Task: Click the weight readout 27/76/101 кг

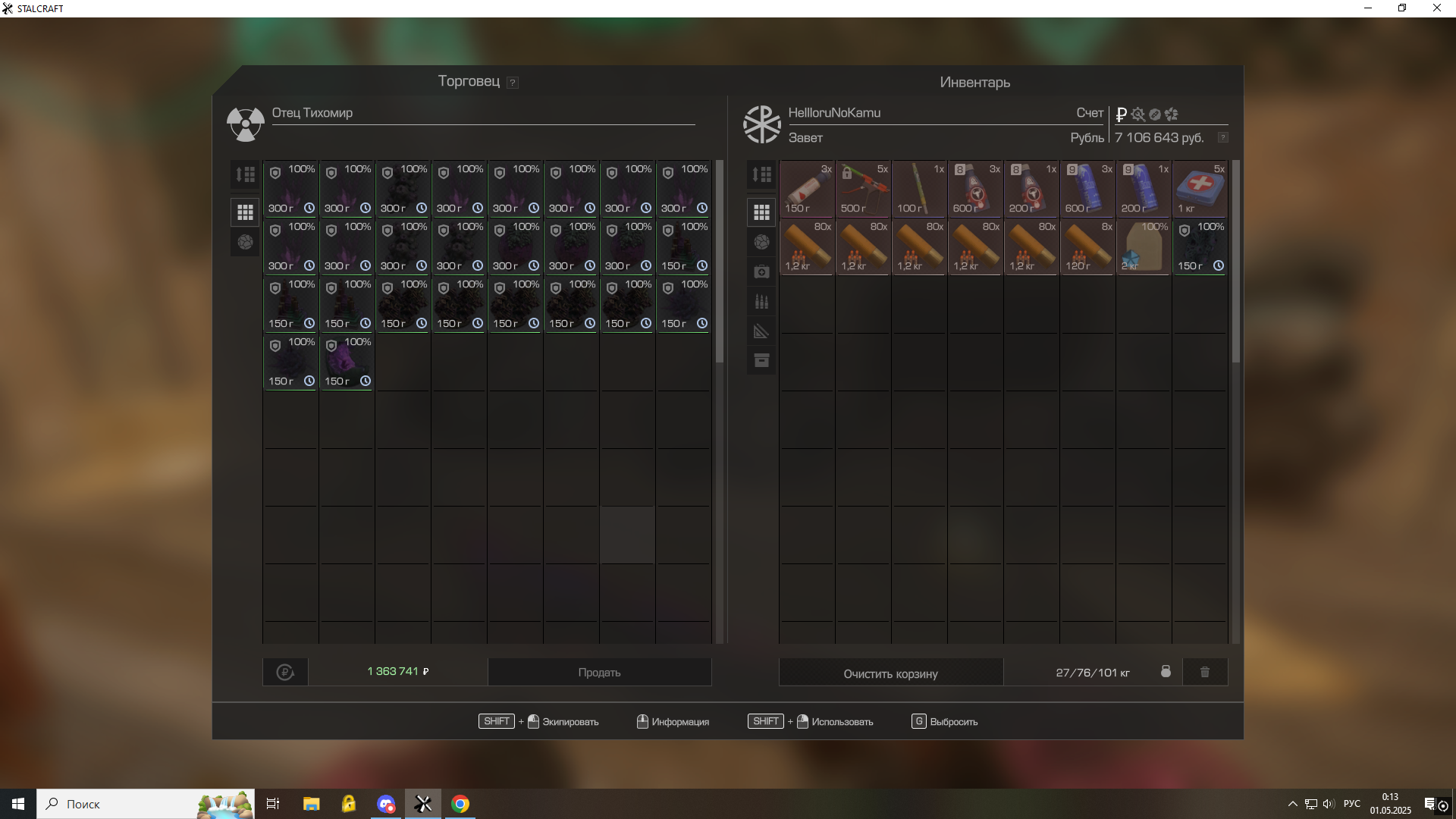Action: click(x=1093, y=673)
